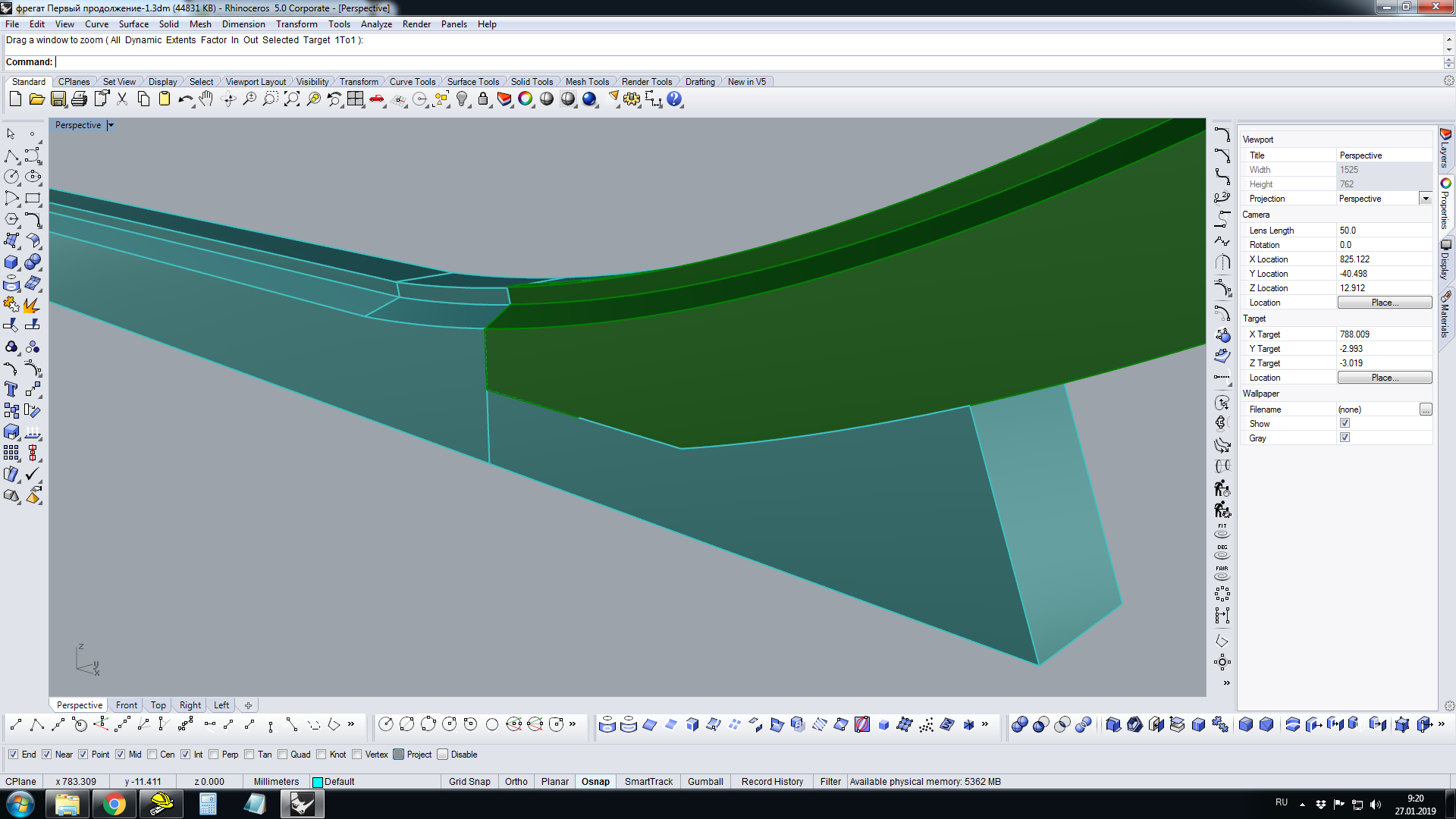The height and width of the screenshot is (819, 1456).
Task: Click the cyan Default layer color swatch
Action: pyautogui.click(x=318, y=782)
